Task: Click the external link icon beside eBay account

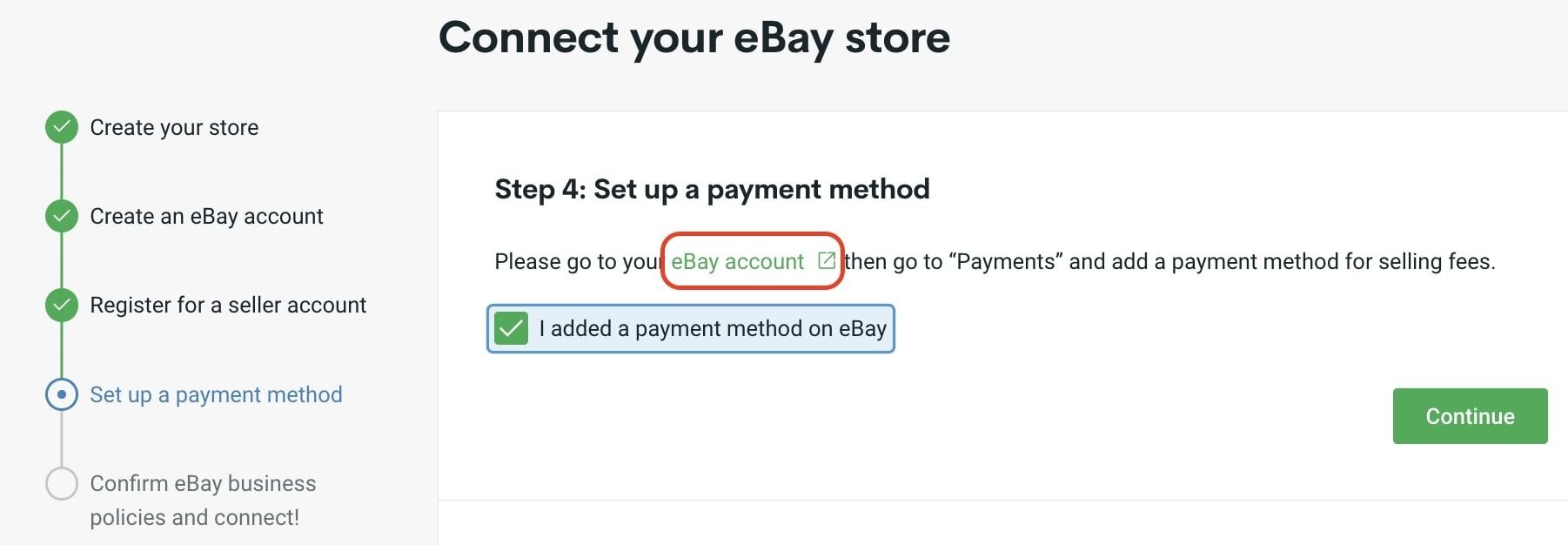Action: pyautogui.click(x=827, y=259)
